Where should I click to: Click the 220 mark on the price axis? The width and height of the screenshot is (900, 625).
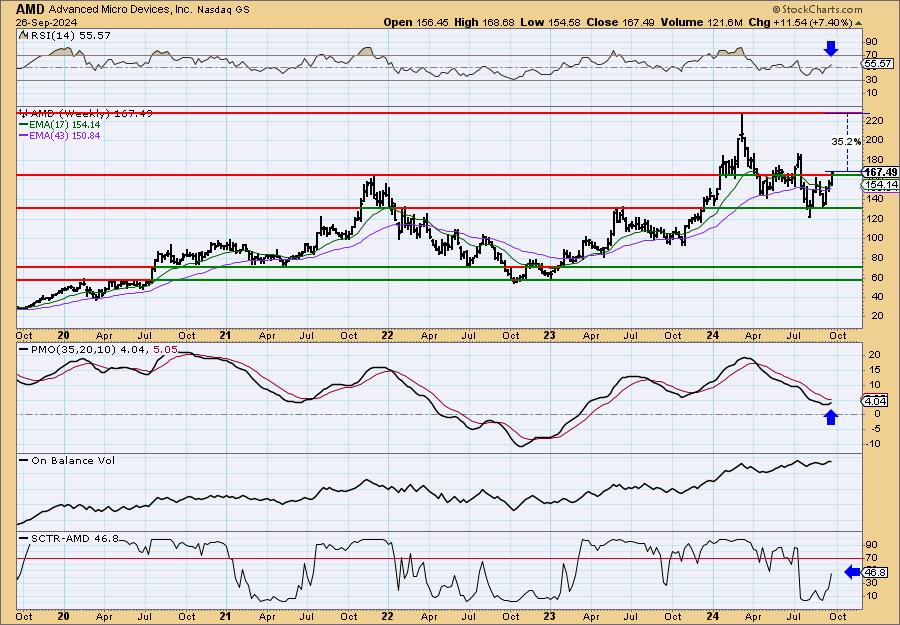pyautogui.click(x=875, y=121)
